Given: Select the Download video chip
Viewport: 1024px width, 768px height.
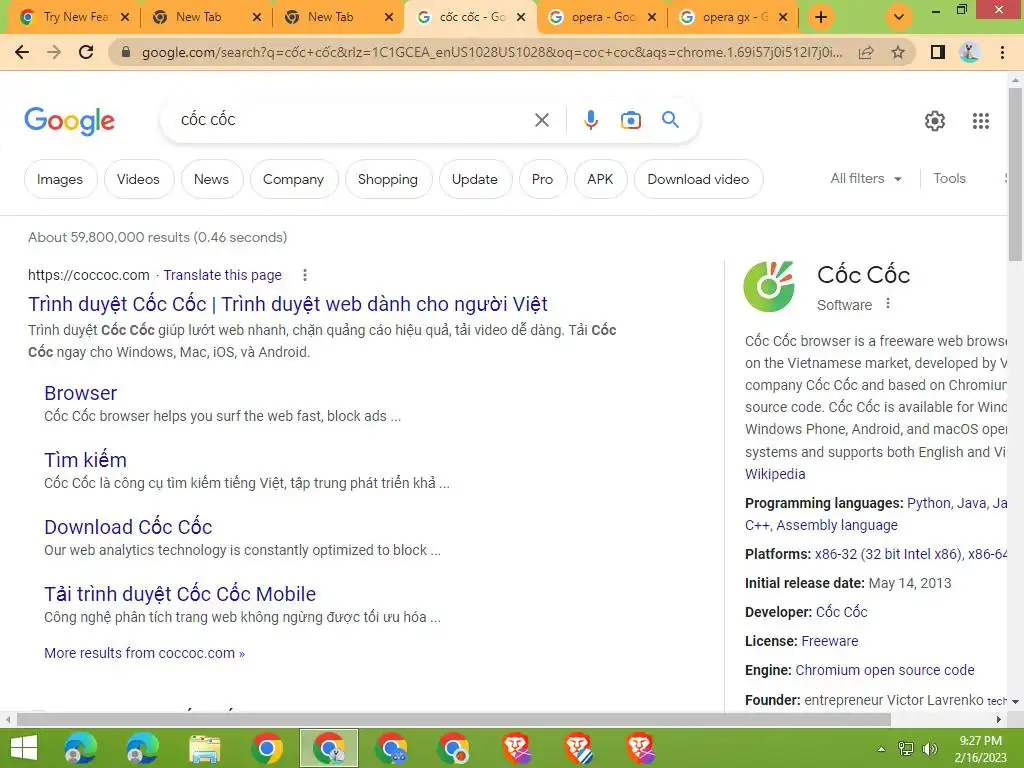Looking at the screenshot, I should [x=698, y=179].
